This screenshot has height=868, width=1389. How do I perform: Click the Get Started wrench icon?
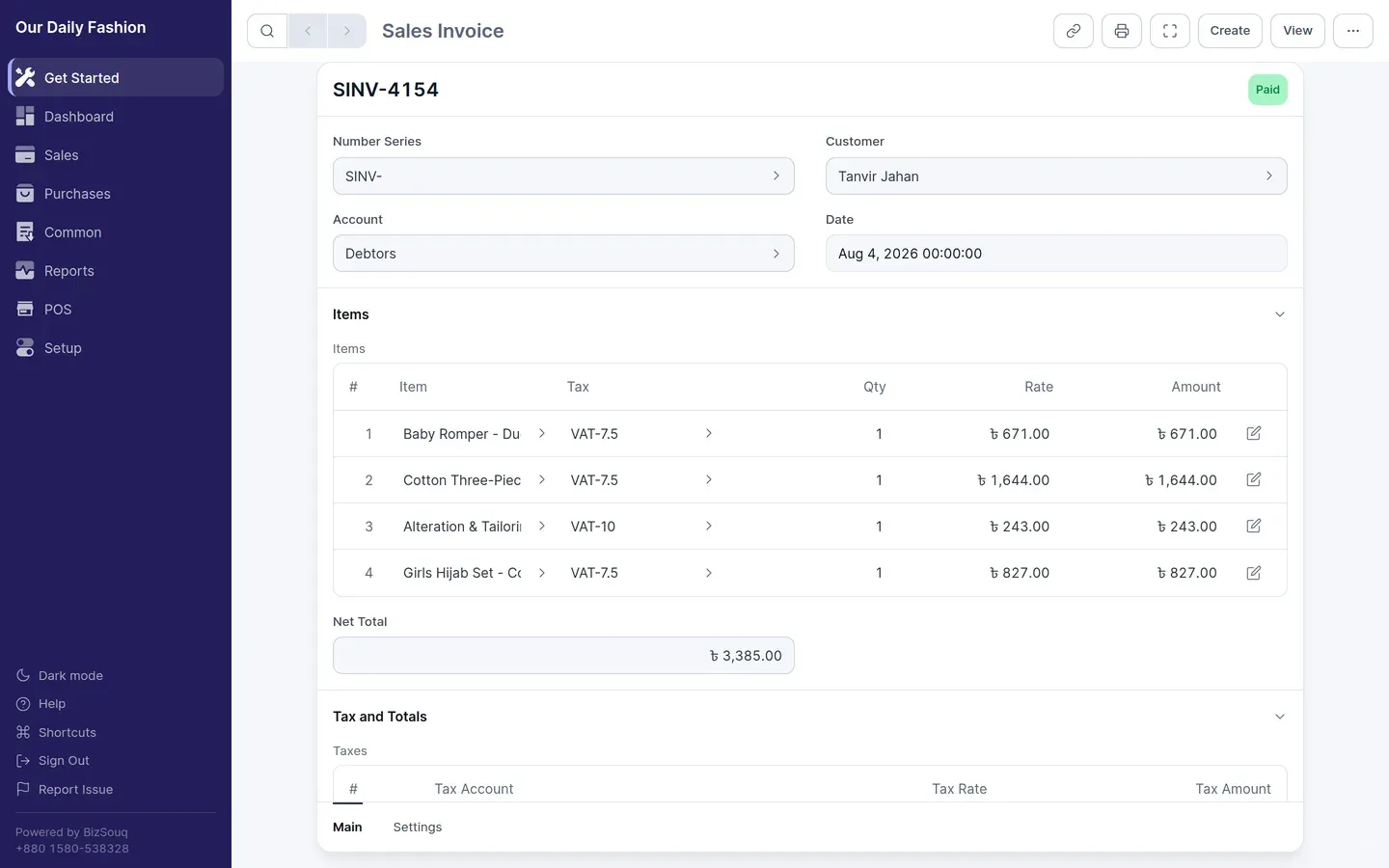pyautogui.click(x=25, y=77)
